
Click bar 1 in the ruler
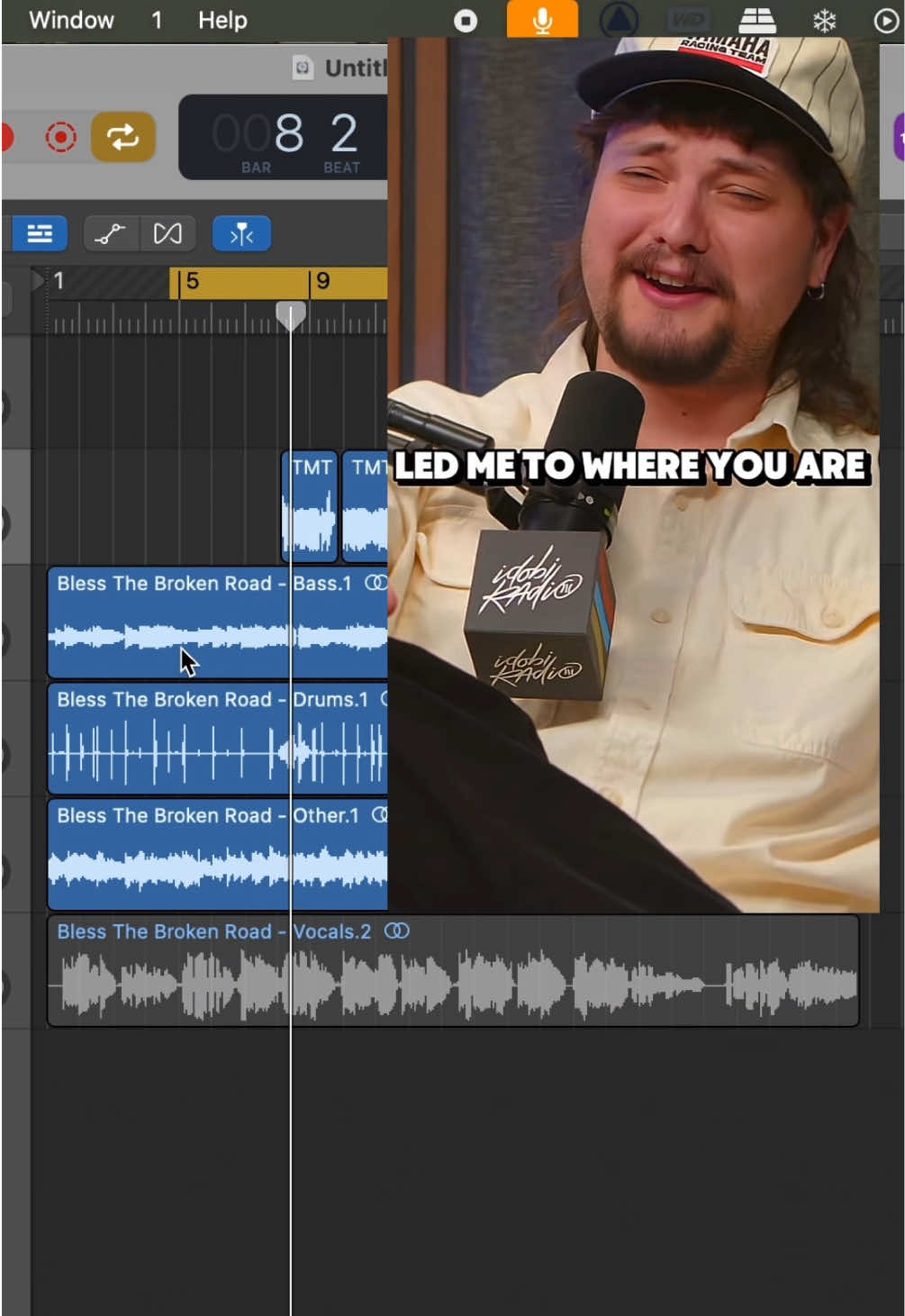coord(59,281)
